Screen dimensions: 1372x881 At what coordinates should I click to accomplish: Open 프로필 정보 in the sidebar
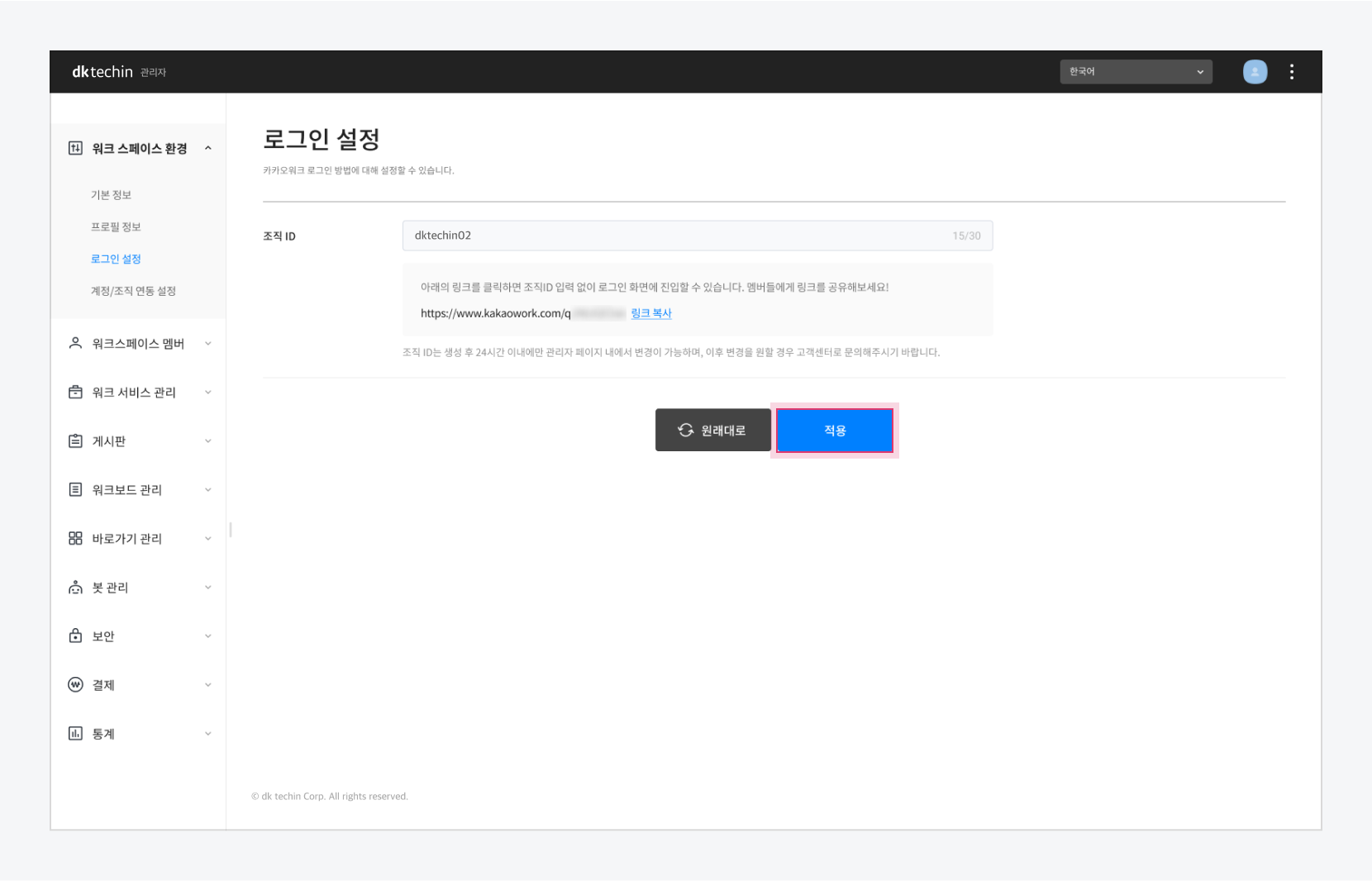tap(116, 226)
